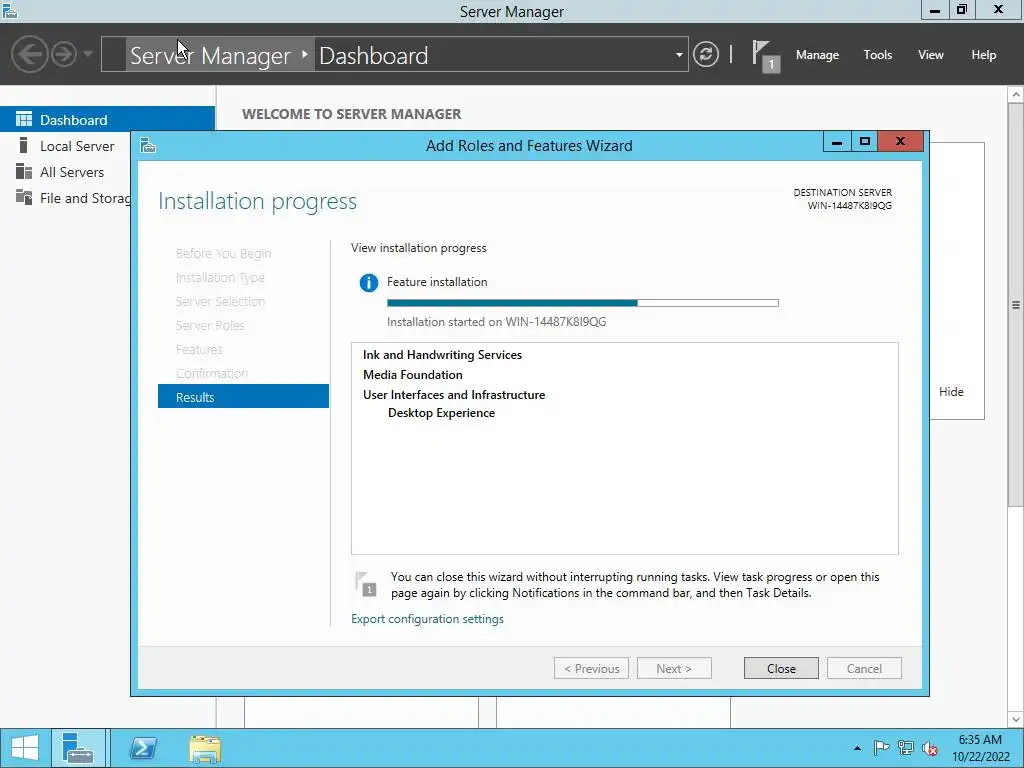Click Export configuration settings link
1024x768 pixels.
click(427, 618)
